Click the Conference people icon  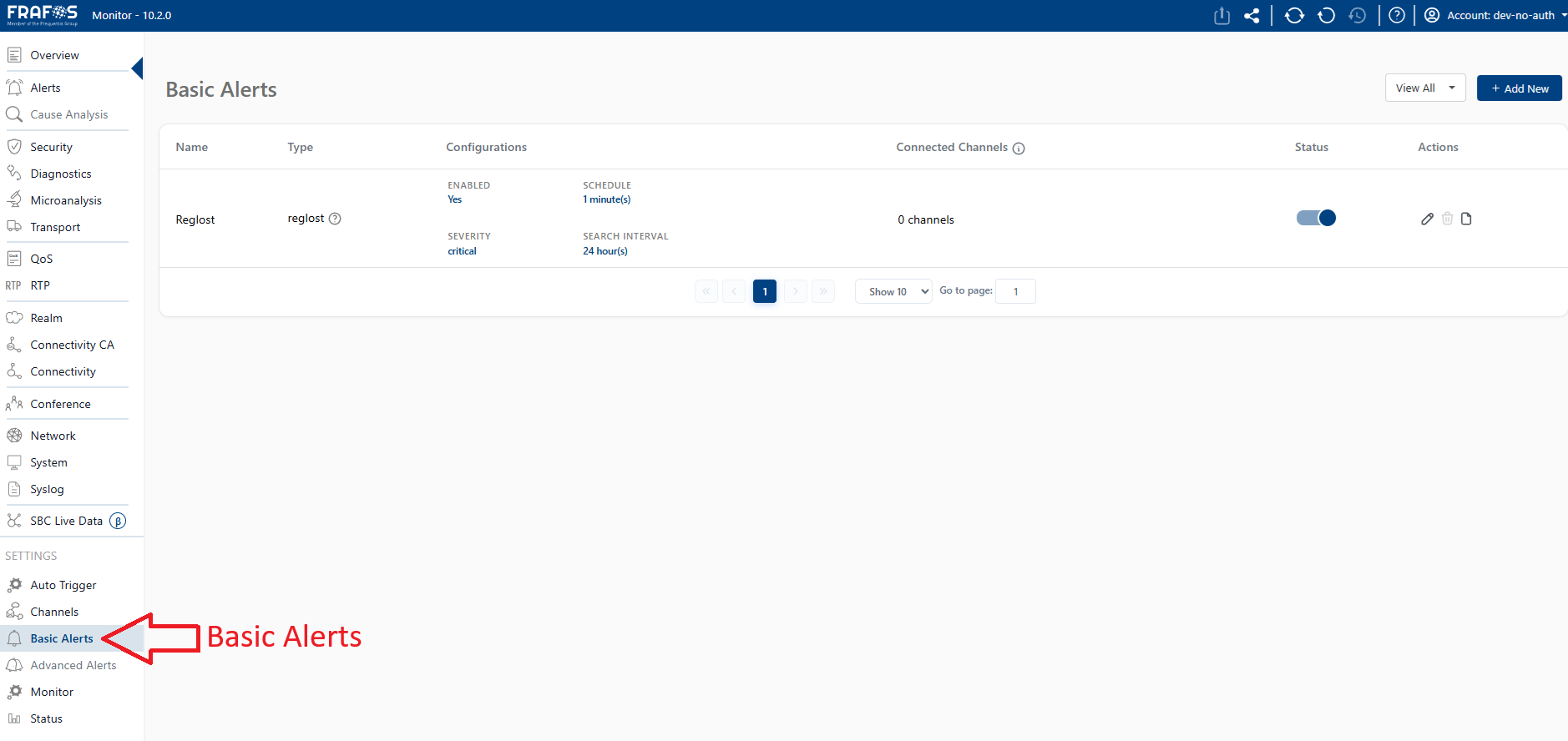coord(14,404)
